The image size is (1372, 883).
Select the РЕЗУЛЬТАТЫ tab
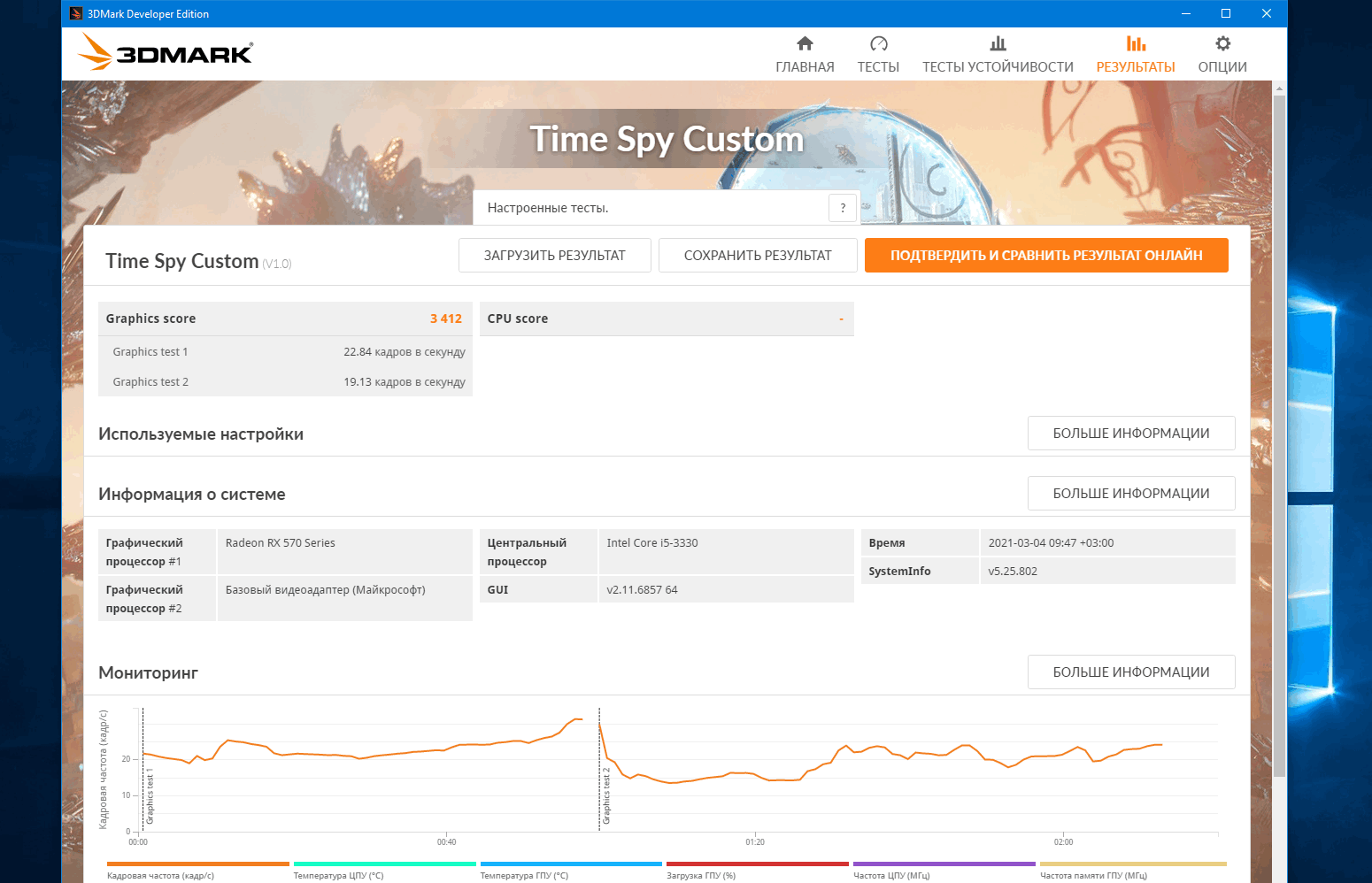click(1136, 67)
